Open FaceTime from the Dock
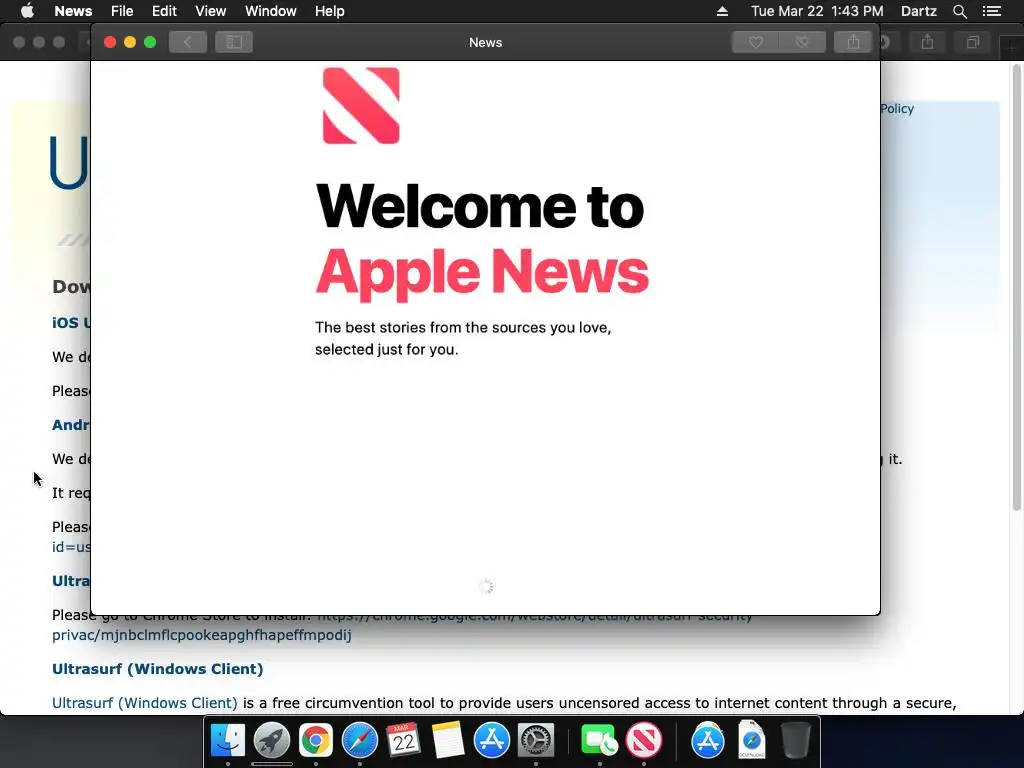 click(599, 741)
